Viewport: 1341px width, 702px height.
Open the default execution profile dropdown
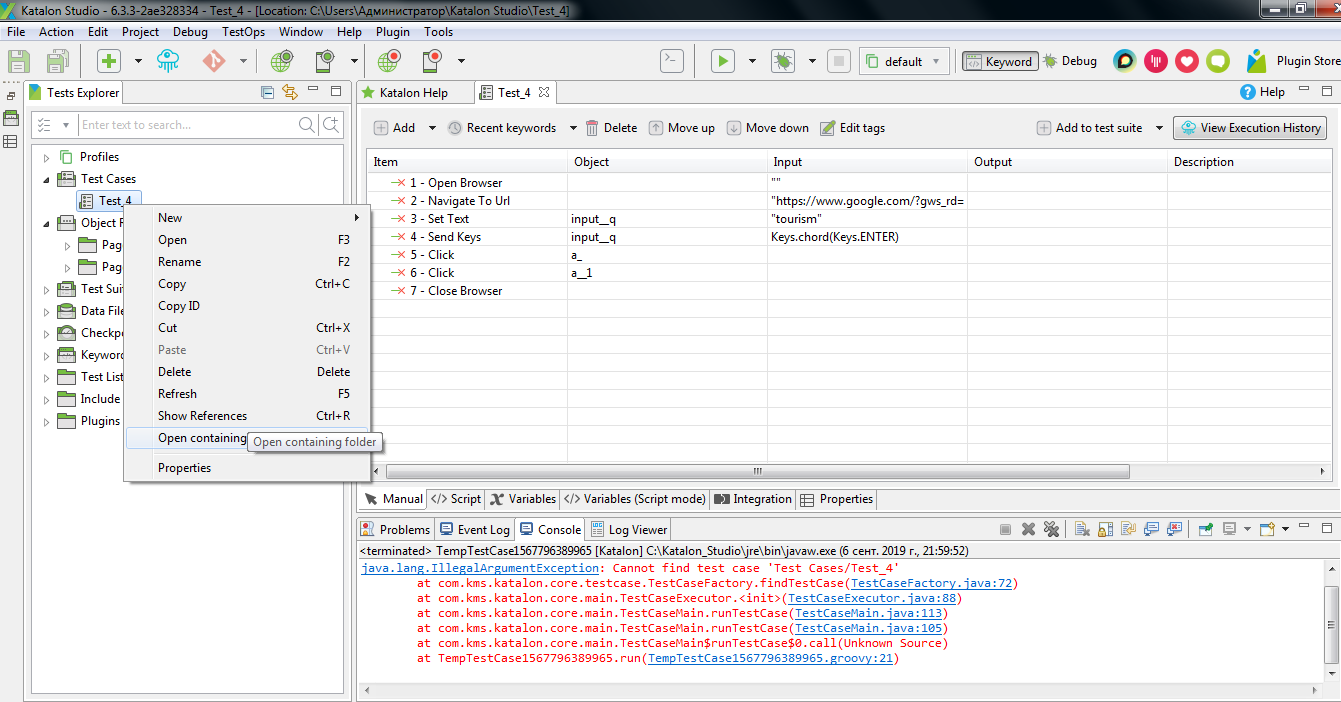[903, 61]
